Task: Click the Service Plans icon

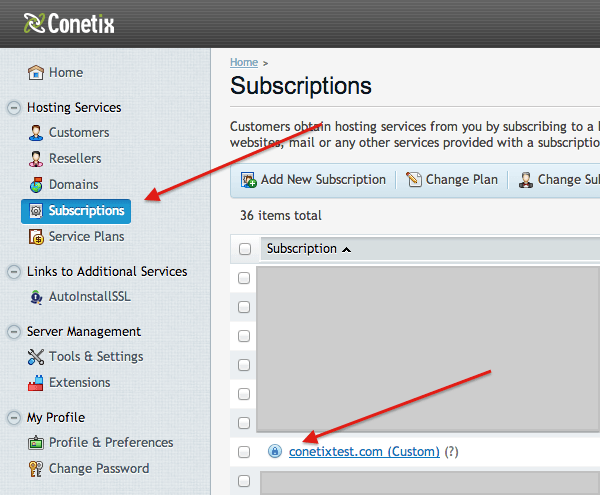Action: 36,236
